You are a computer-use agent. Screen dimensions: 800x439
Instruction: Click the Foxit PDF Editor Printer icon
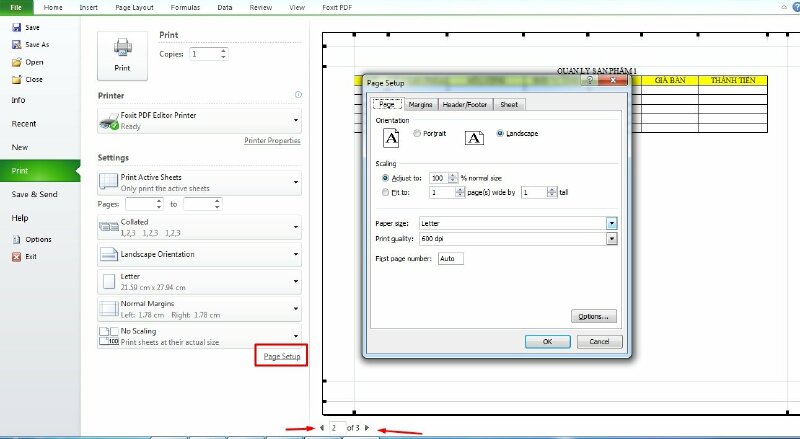click(x=109, y=121)
